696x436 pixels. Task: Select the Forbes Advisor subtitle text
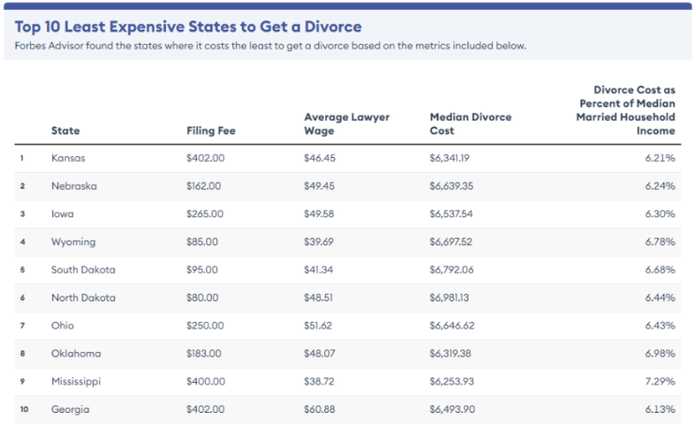tap(270, 46)
